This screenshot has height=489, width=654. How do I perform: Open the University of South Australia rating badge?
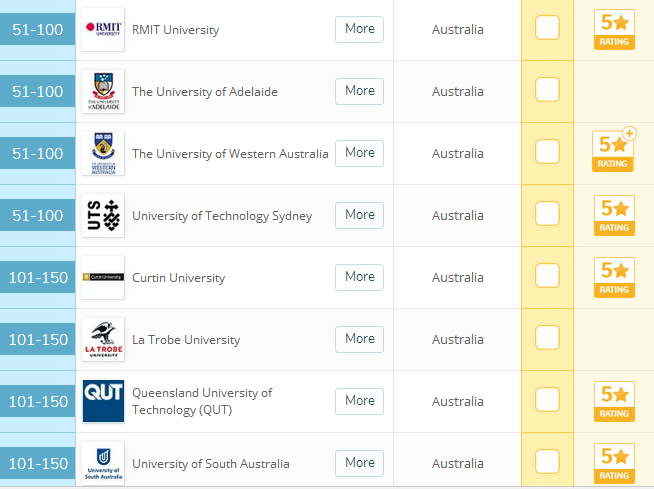pos(614,463)
